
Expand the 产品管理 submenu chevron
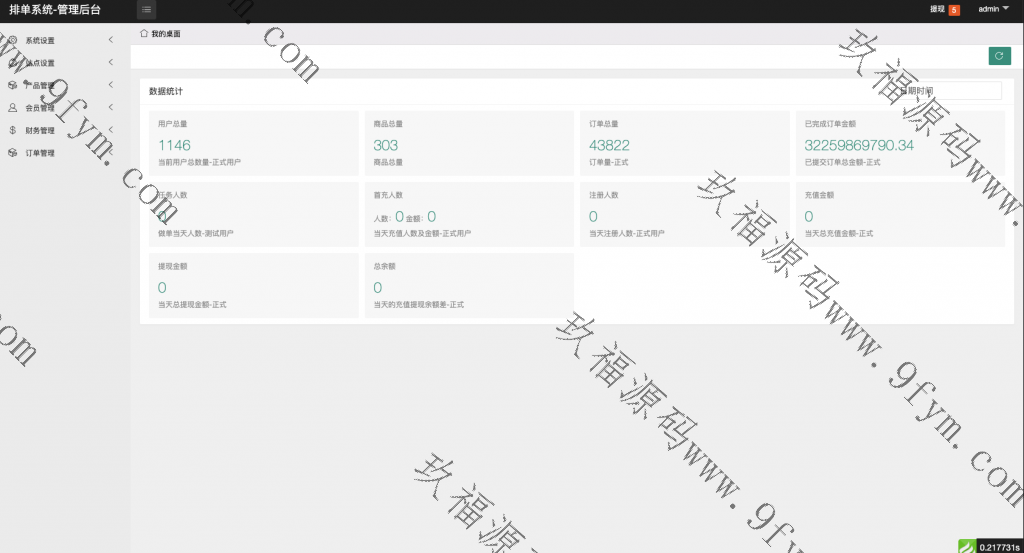110,85
